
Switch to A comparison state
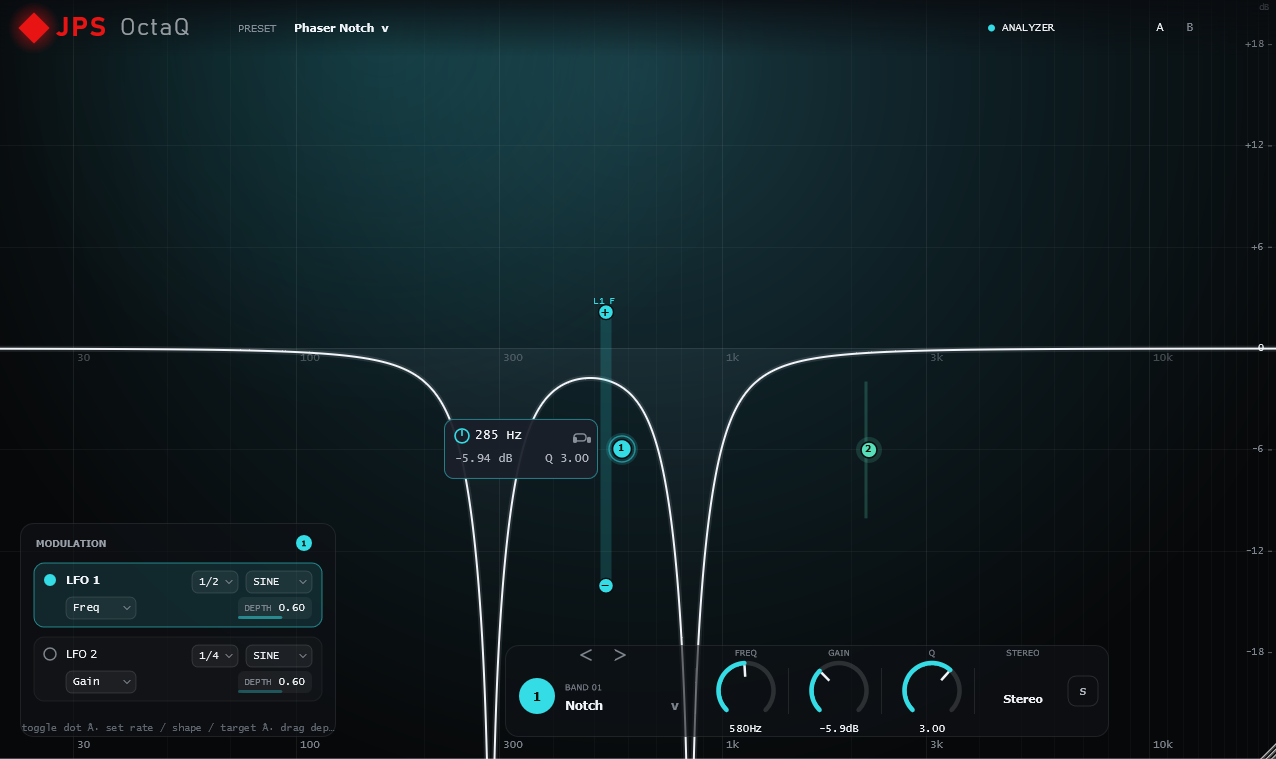click(1160, 28)
